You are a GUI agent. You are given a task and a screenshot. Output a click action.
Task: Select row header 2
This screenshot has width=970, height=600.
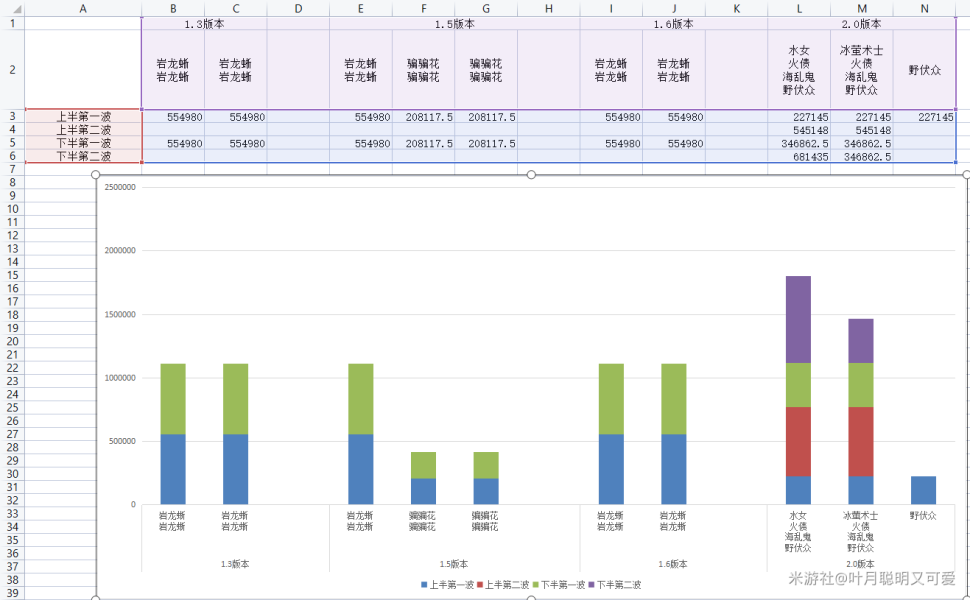[x=12, y=70]
